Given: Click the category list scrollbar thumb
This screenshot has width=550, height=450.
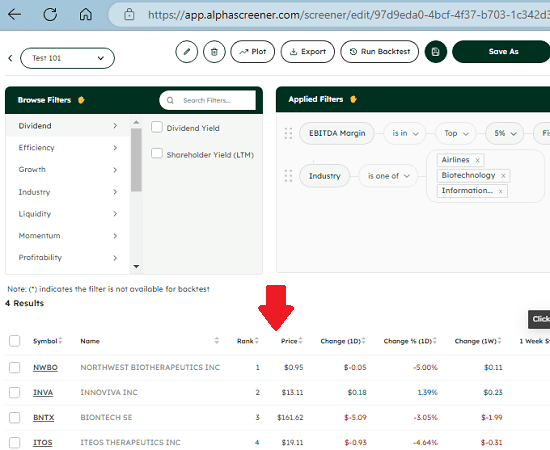Looking at the screenshot, I should click(136, 160).
